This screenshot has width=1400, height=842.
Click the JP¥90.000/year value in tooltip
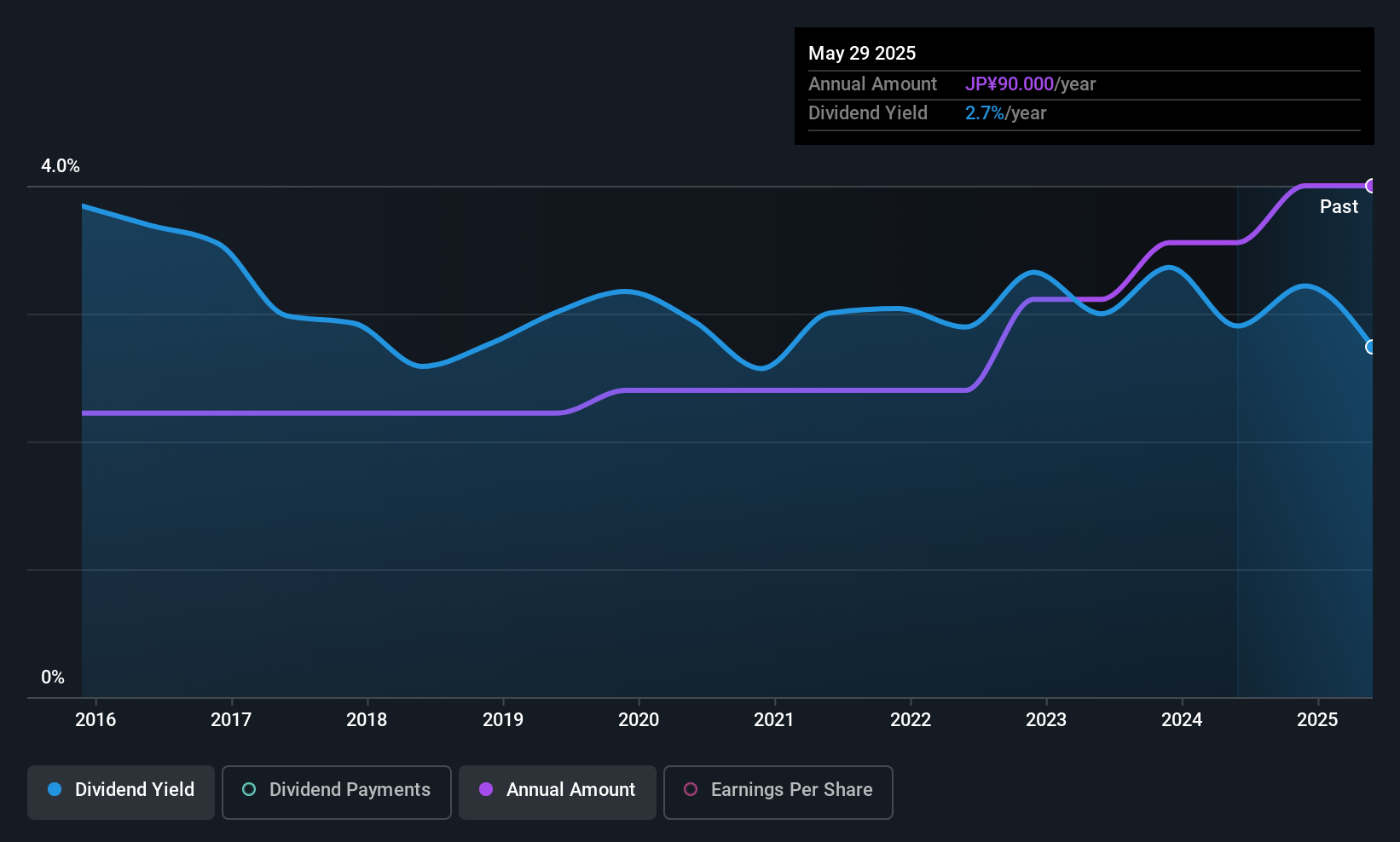(1030, 84)
